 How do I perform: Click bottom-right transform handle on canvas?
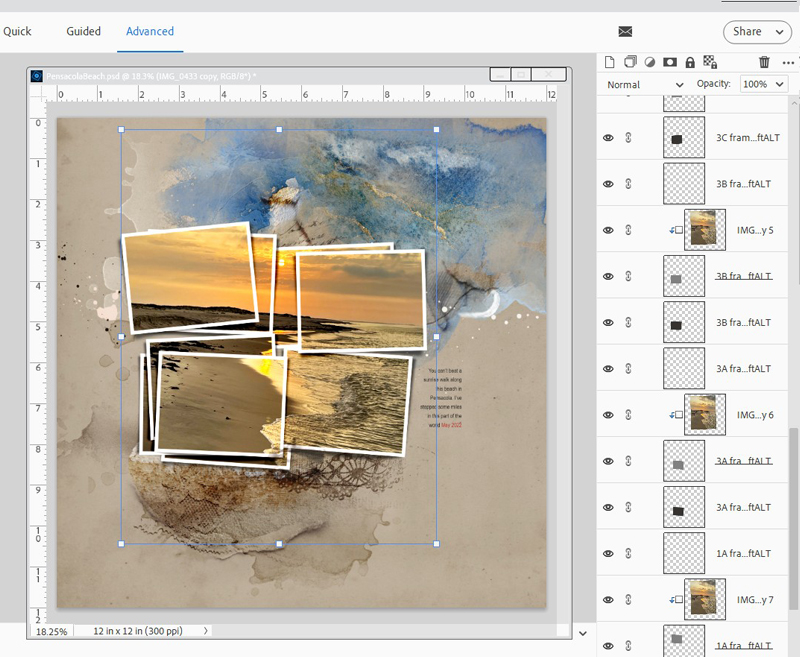click(x=436, y=544)
